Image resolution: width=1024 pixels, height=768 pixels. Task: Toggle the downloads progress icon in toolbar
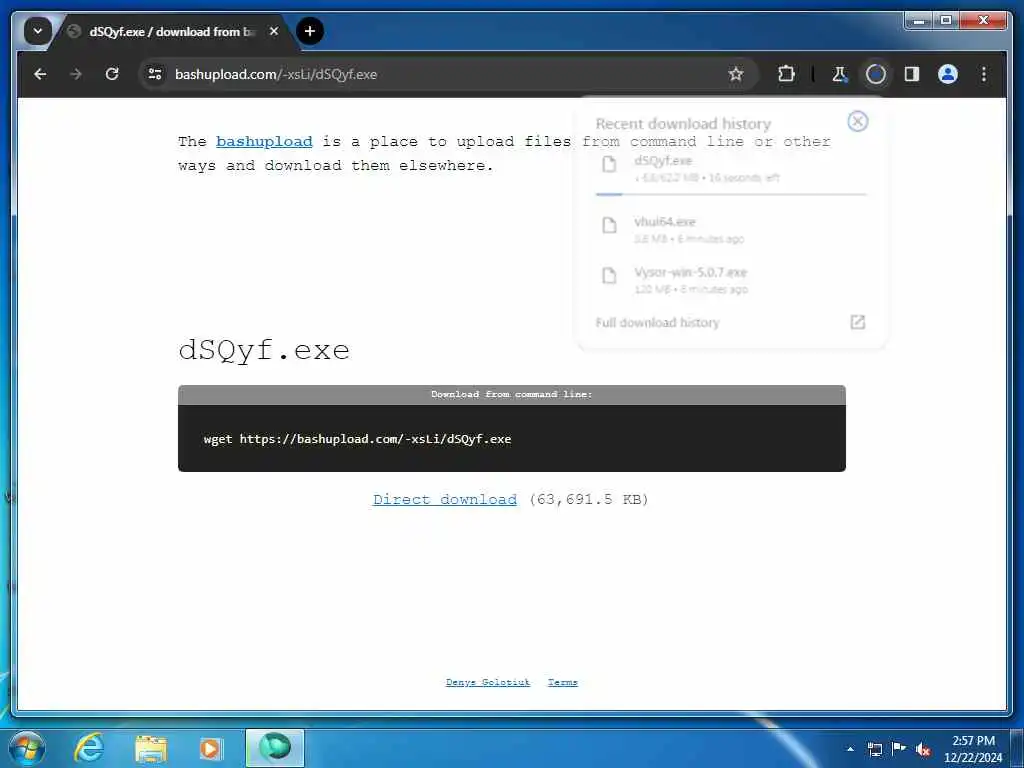tap(876, 74)
